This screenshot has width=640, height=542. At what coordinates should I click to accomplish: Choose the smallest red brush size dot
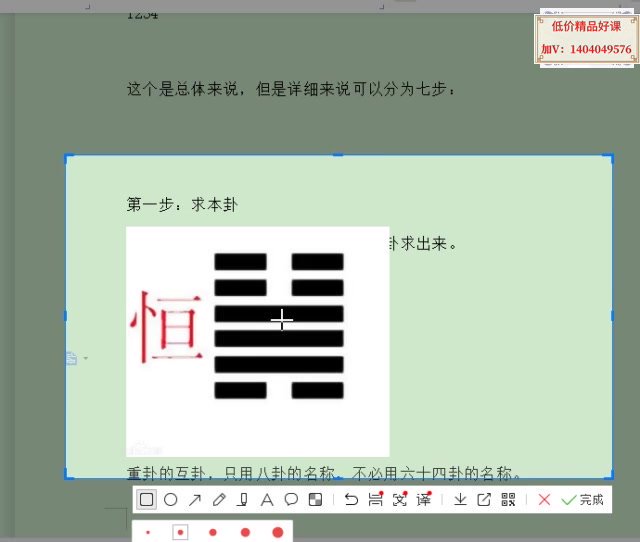point(148,533)
